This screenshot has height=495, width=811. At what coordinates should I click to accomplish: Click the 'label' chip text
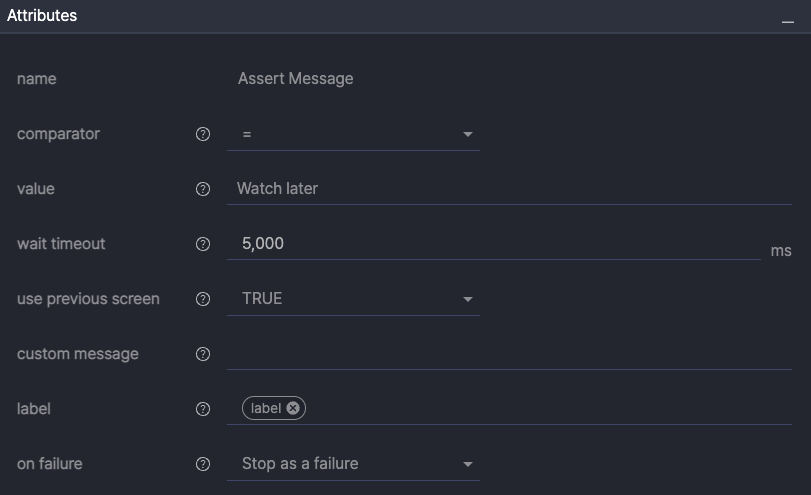266,408
